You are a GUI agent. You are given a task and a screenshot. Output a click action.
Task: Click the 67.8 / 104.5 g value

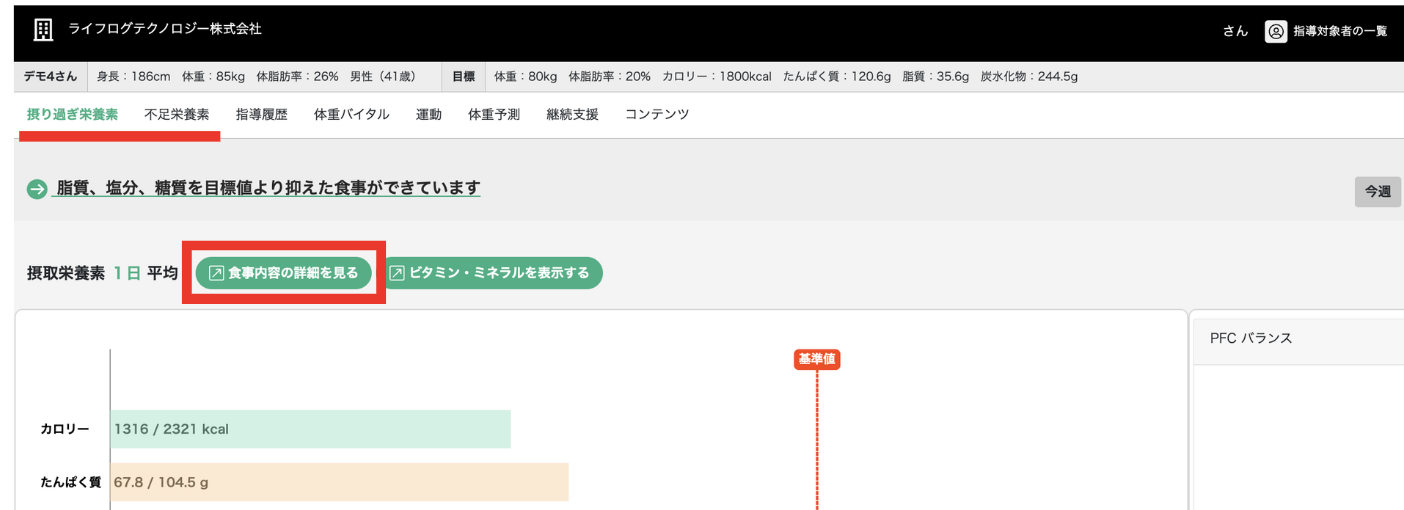[x=161, y=482]
